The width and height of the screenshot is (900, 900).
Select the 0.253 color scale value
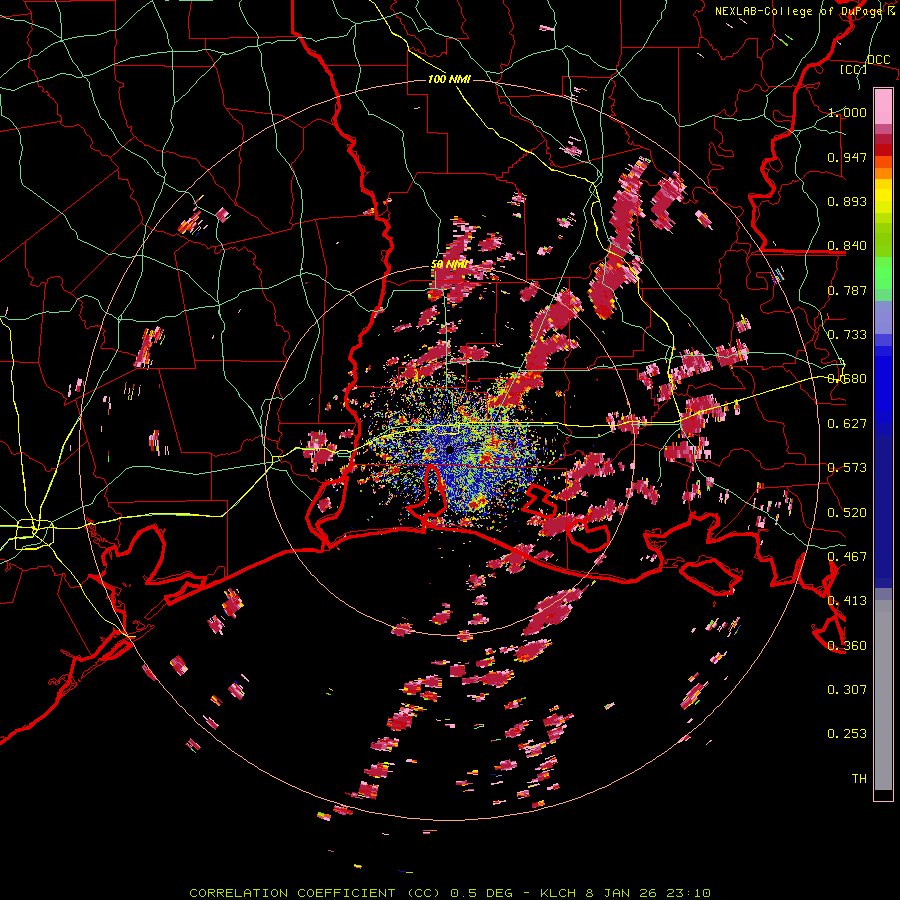click(847, 734)
